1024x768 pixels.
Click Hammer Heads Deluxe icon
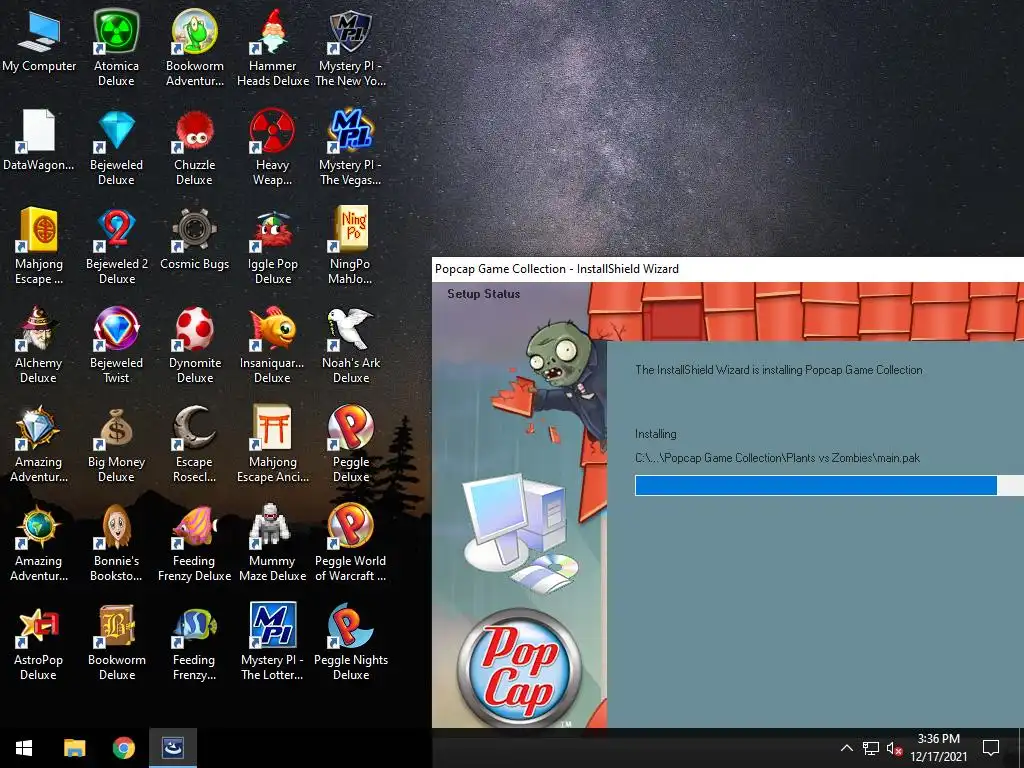coord(273,48)
